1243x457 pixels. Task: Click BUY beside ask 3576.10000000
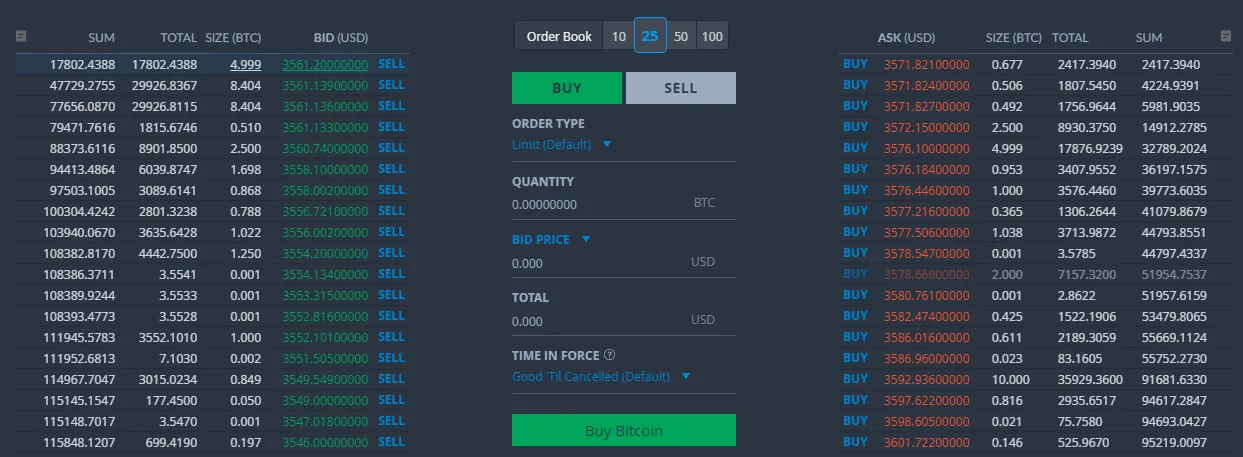click(855, 148)
